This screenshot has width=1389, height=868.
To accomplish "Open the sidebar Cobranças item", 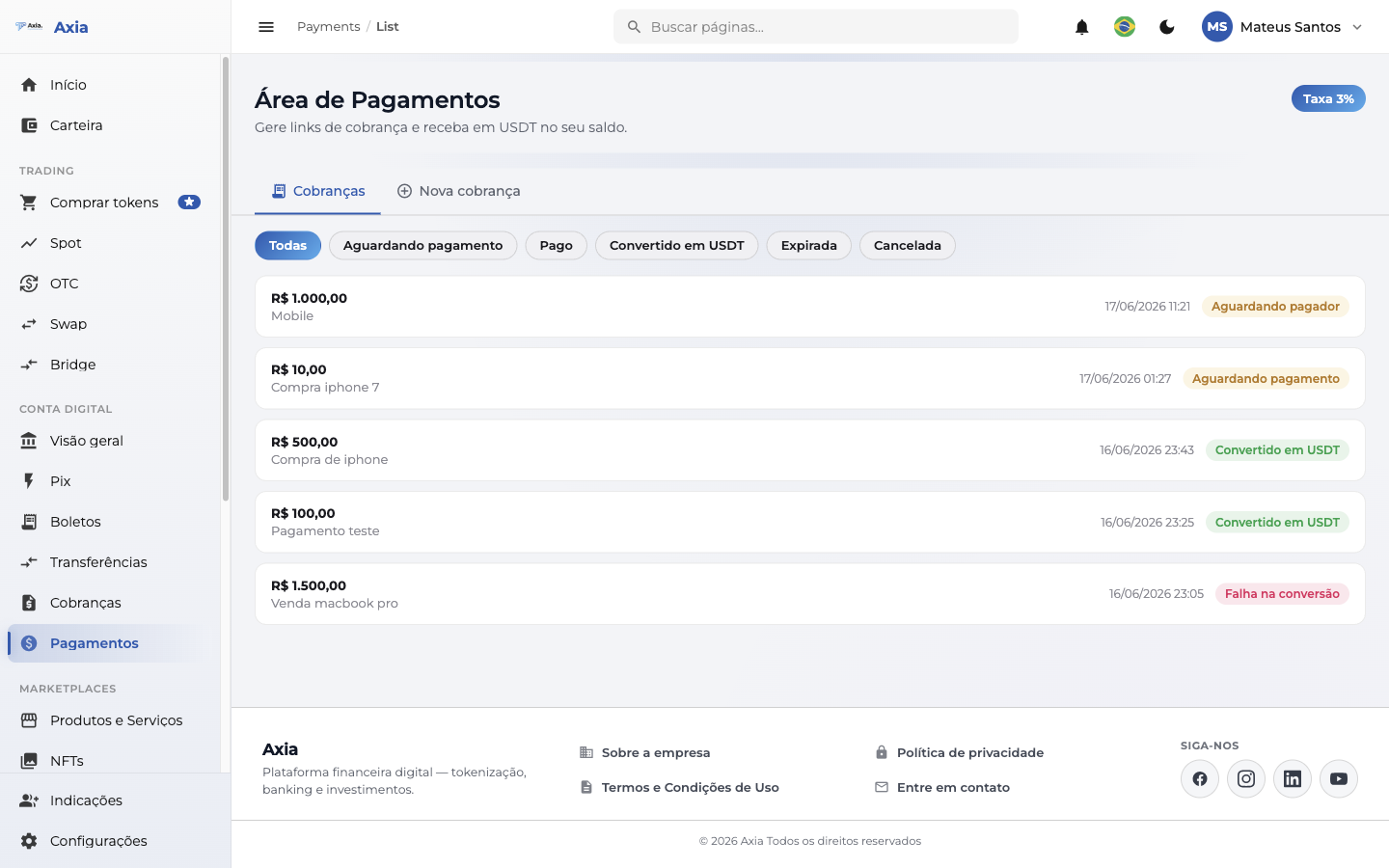I will click(x=110, y=603).
